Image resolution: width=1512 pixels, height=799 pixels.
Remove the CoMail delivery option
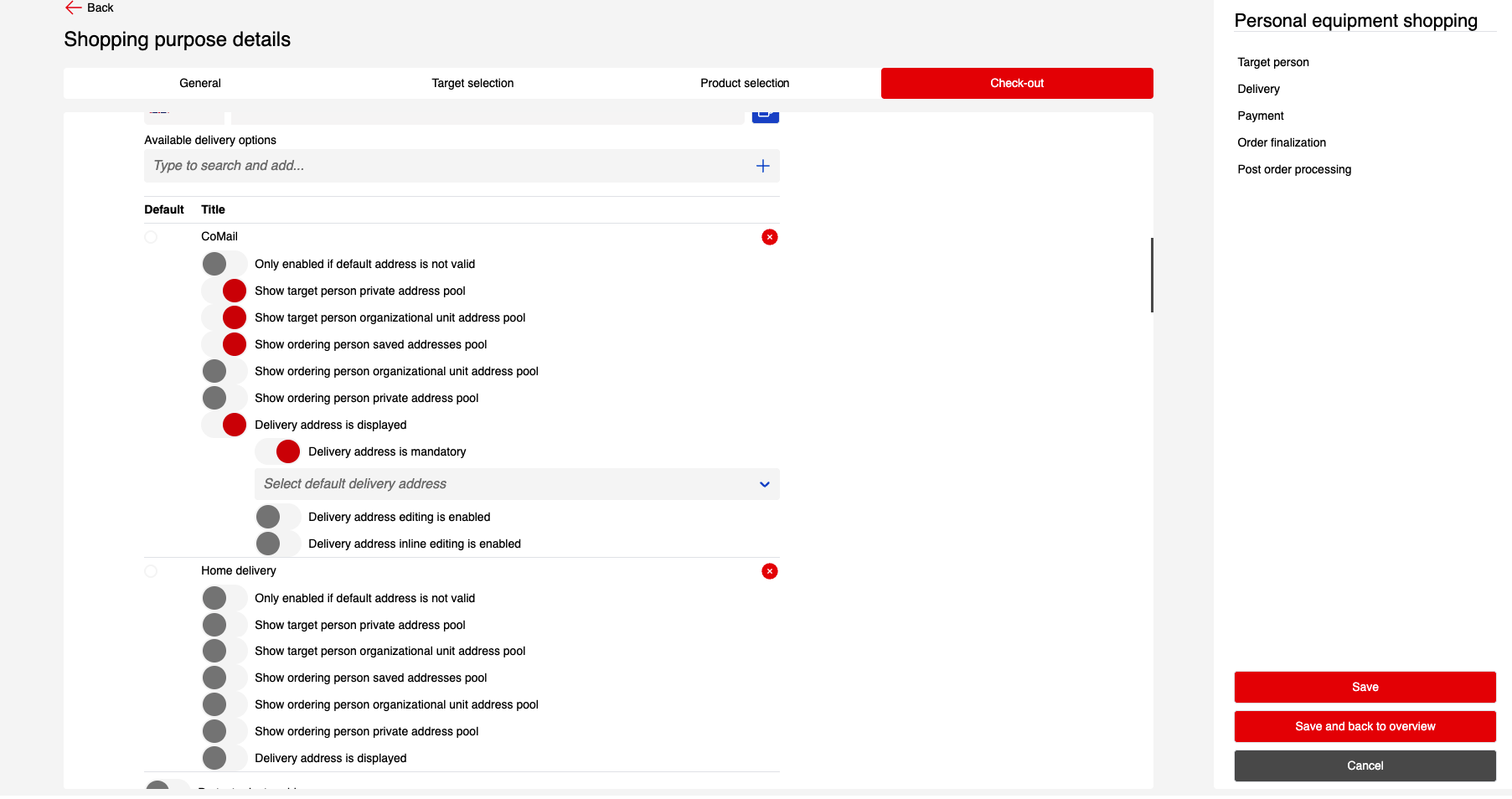(769, 237)
